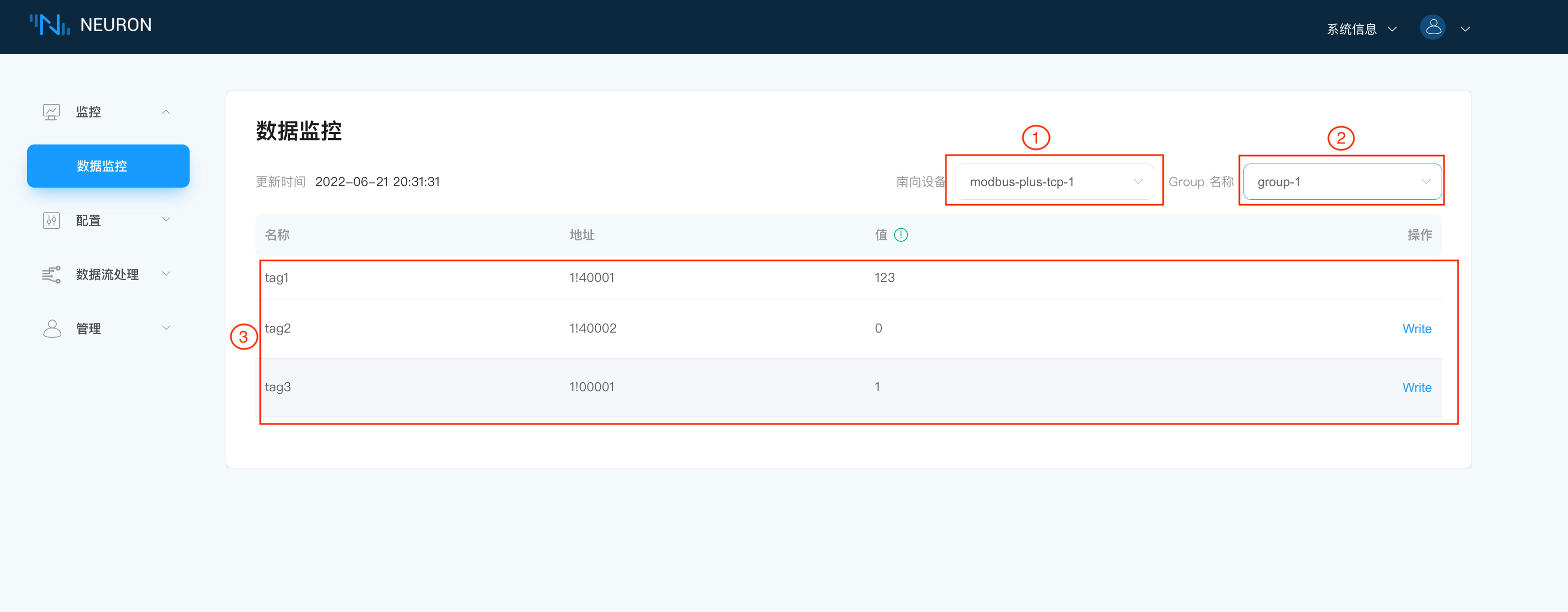Image resolution: width=1568 pixels, height=612 pixels.
Task: Click the 地址 column header
Action: point(582,235)
